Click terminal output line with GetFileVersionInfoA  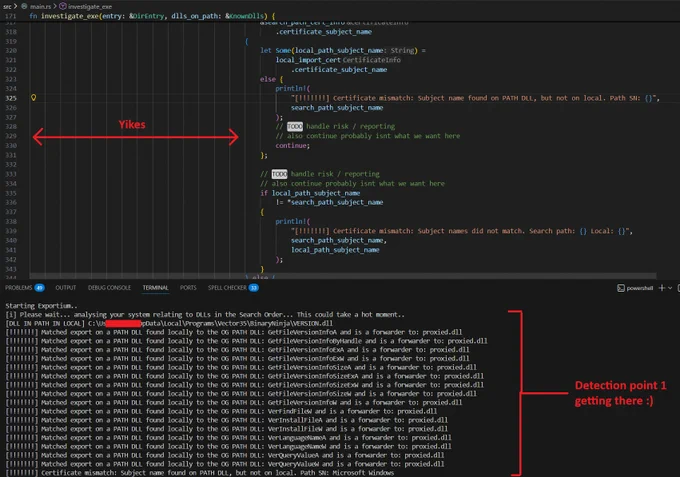click(x=234, y=332)
